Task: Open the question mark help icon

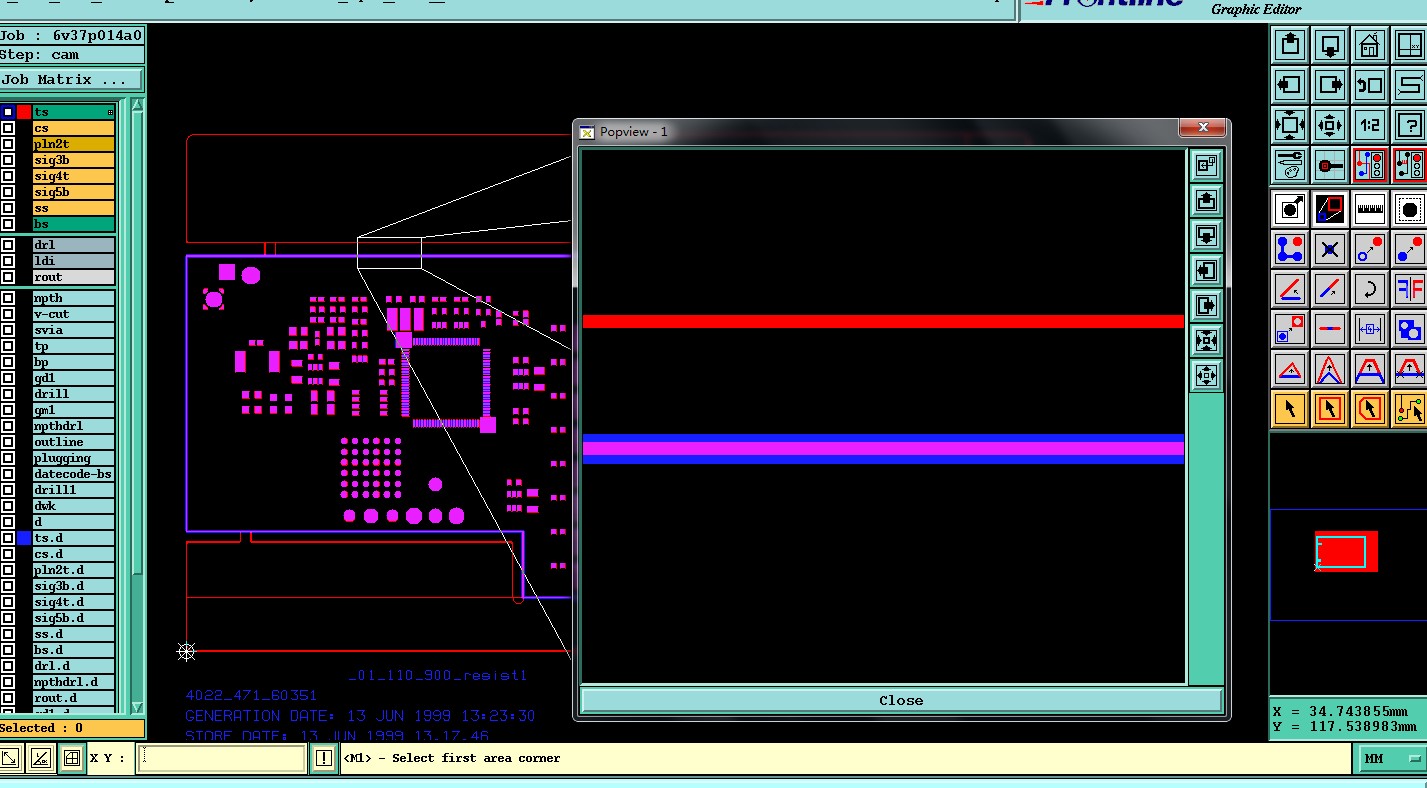Action: point(1409,125)
